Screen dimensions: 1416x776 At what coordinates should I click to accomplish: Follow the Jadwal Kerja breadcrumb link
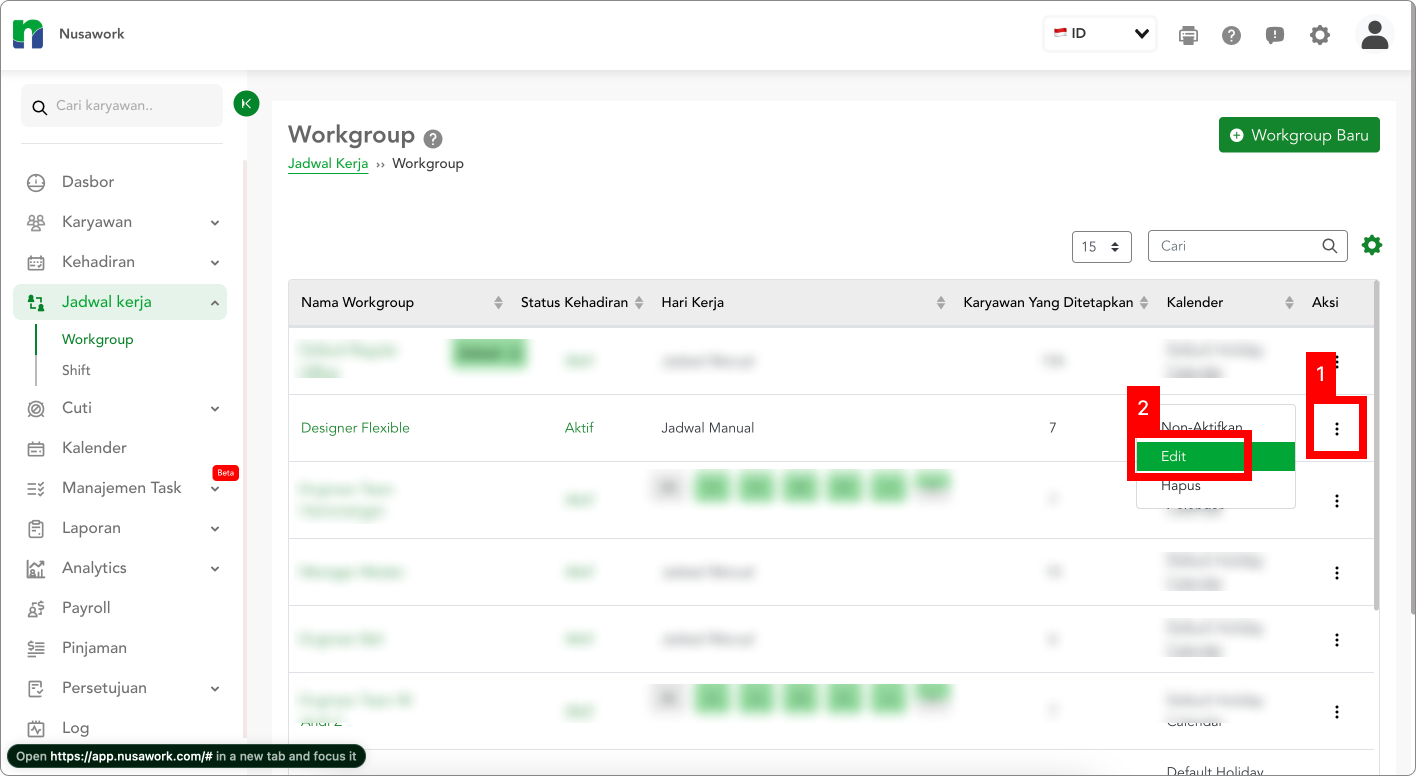coord(328,163)
